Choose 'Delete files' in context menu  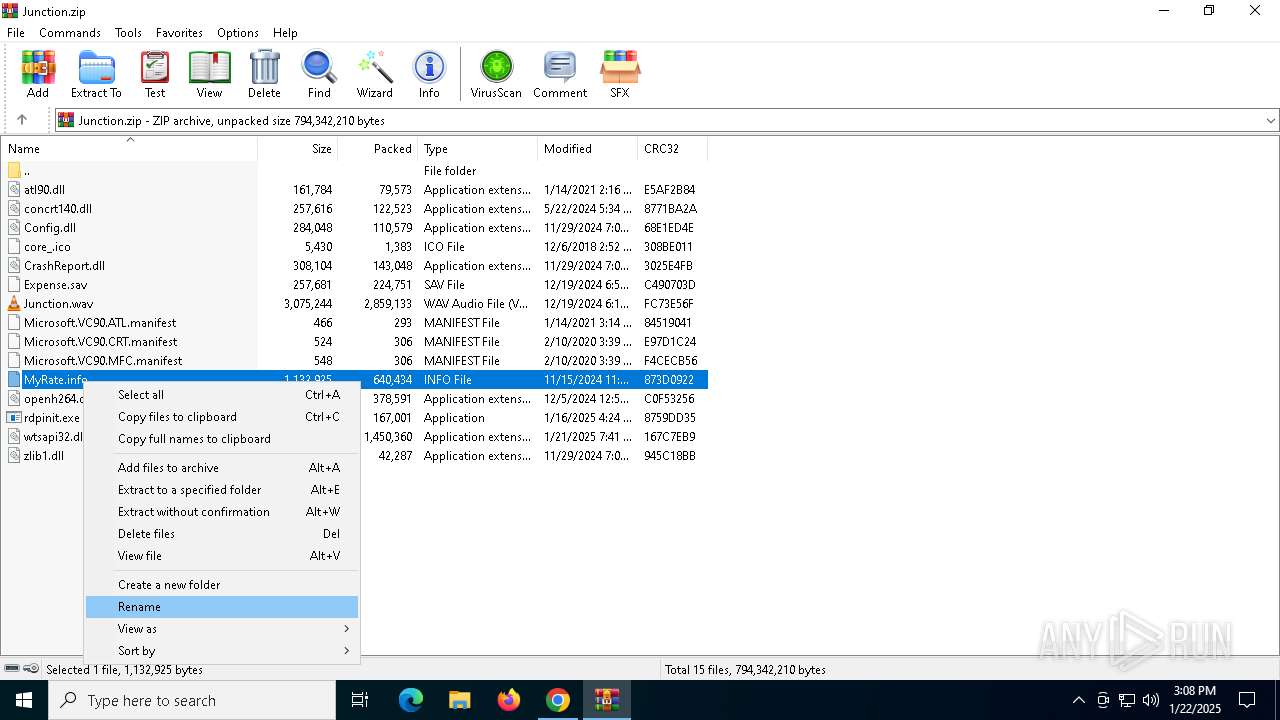coord(222,534)
